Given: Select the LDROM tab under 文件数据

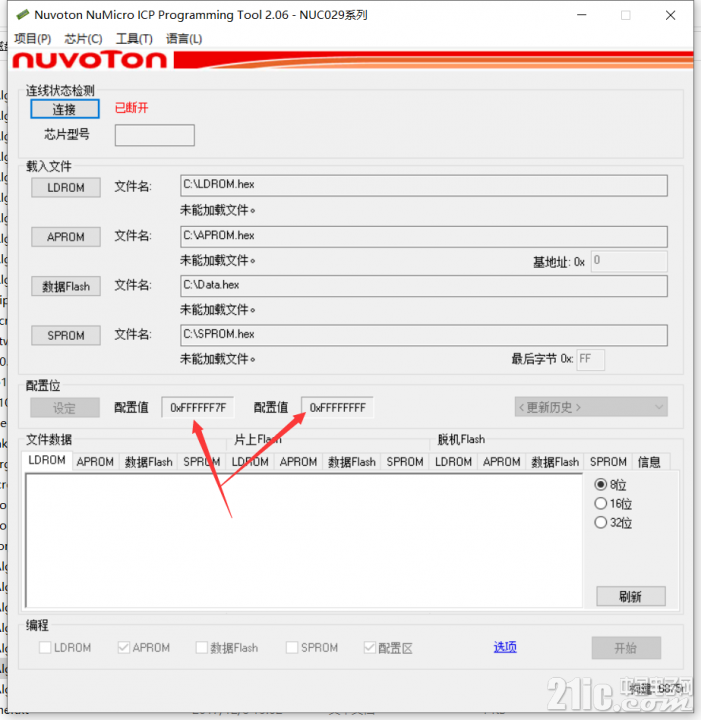Looking at the screenshot, I should (47, 461).
